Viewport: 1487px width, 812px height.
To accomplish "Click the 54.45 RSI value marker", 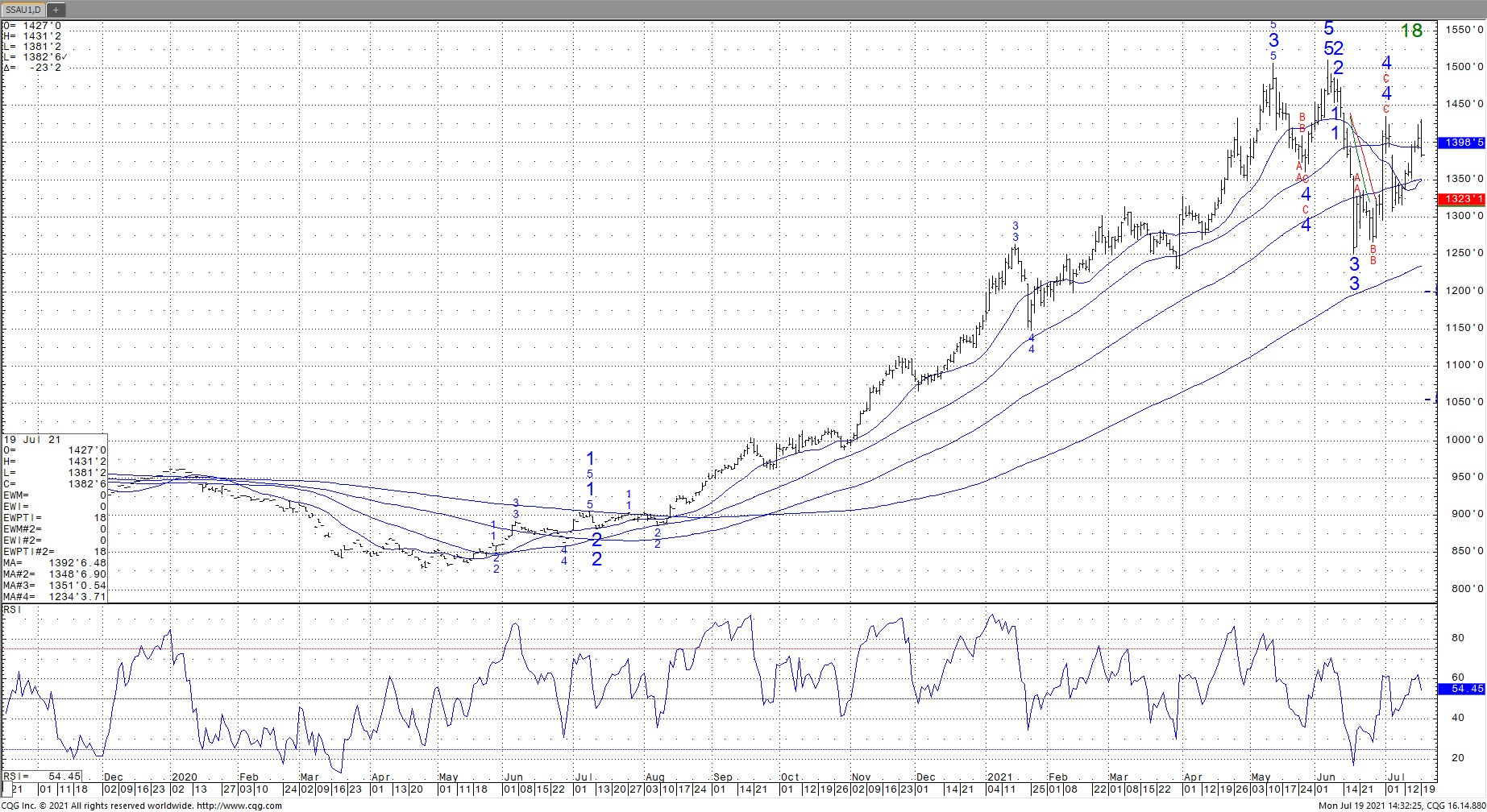I will [1462, 689].
